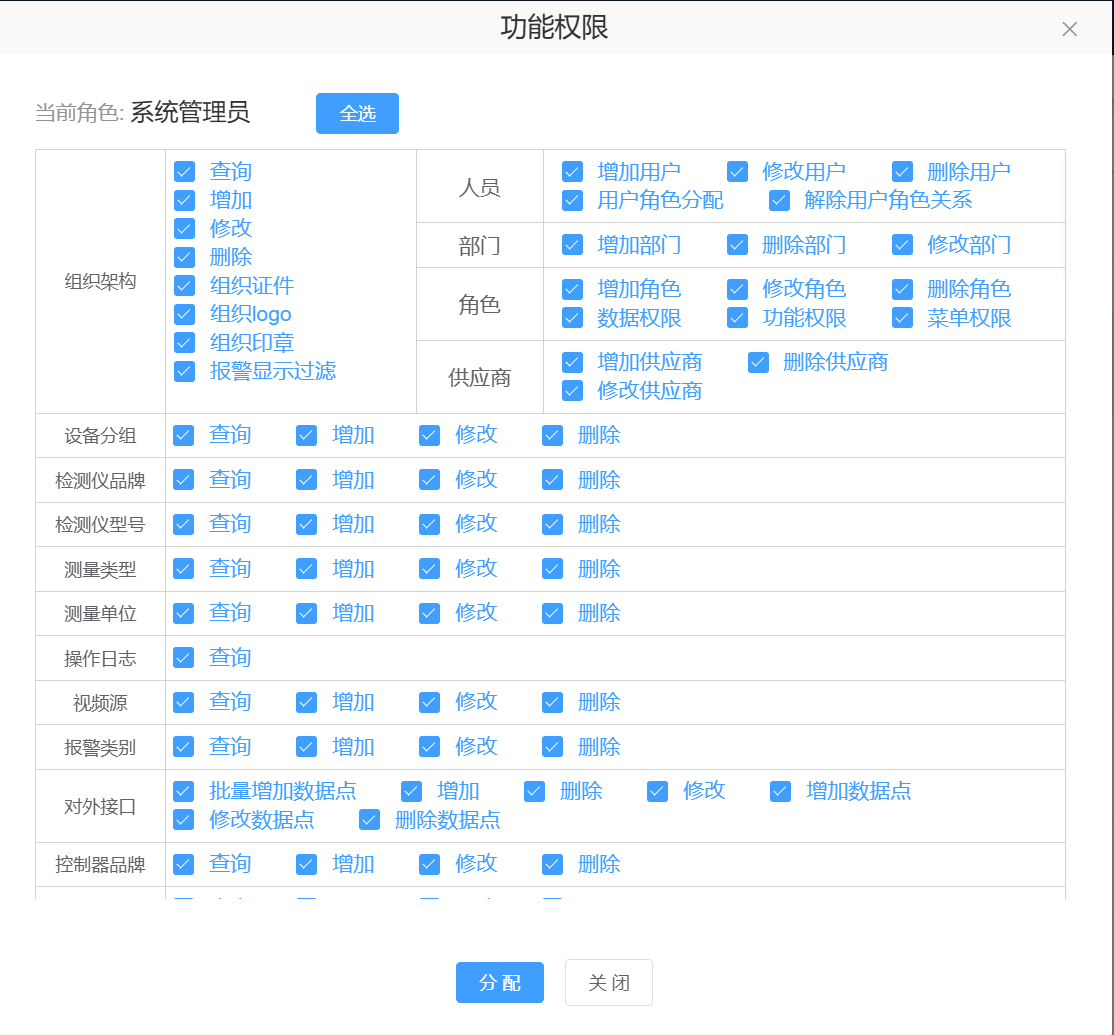This screenshot has width=1114, height=1035.
Task: Uncheck the 删除数据点 checkbox
Action: tap(369, 820)
